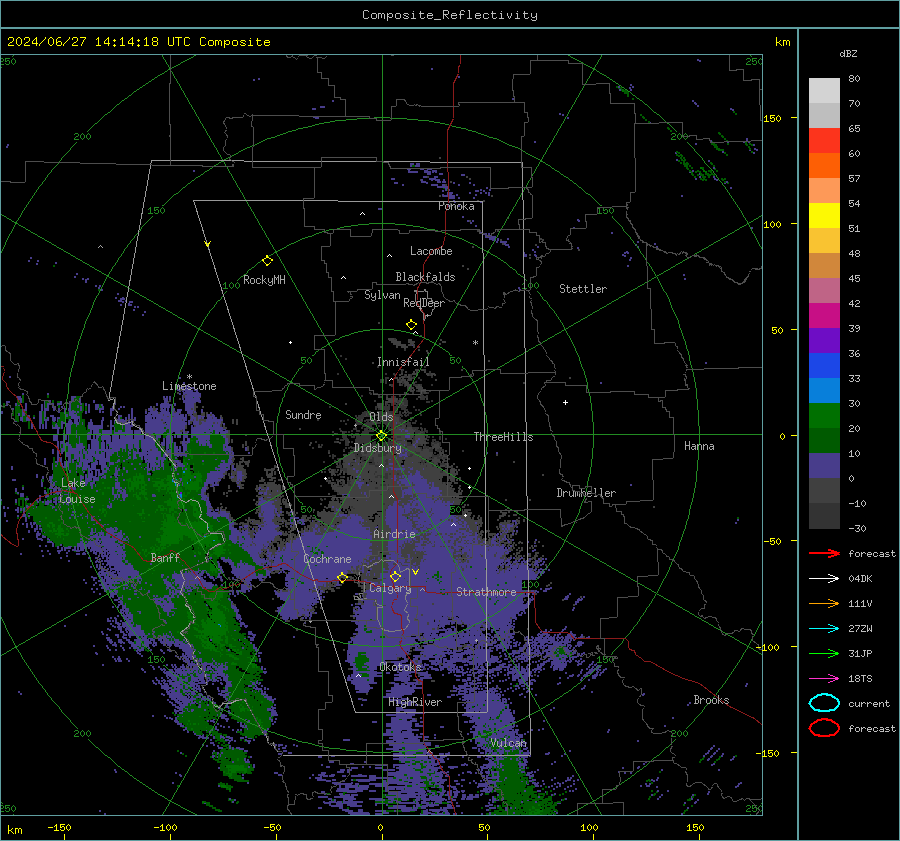Click the Vulcan label

[508, 743]
